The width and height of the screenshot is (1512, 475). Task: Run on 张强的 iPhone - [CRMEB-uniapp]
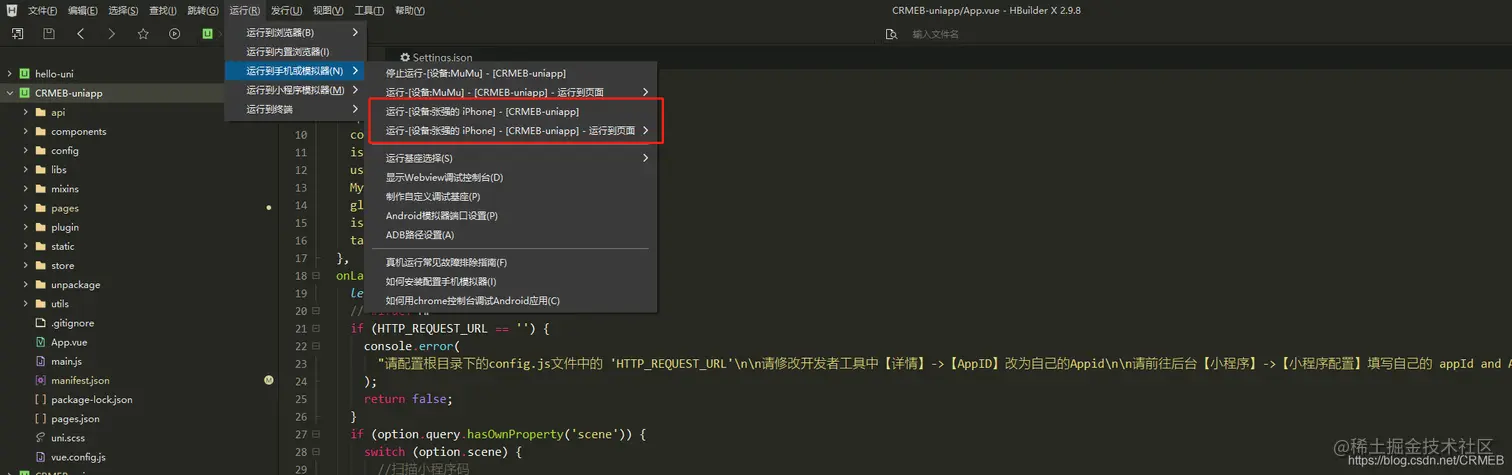tap(512, 111)
